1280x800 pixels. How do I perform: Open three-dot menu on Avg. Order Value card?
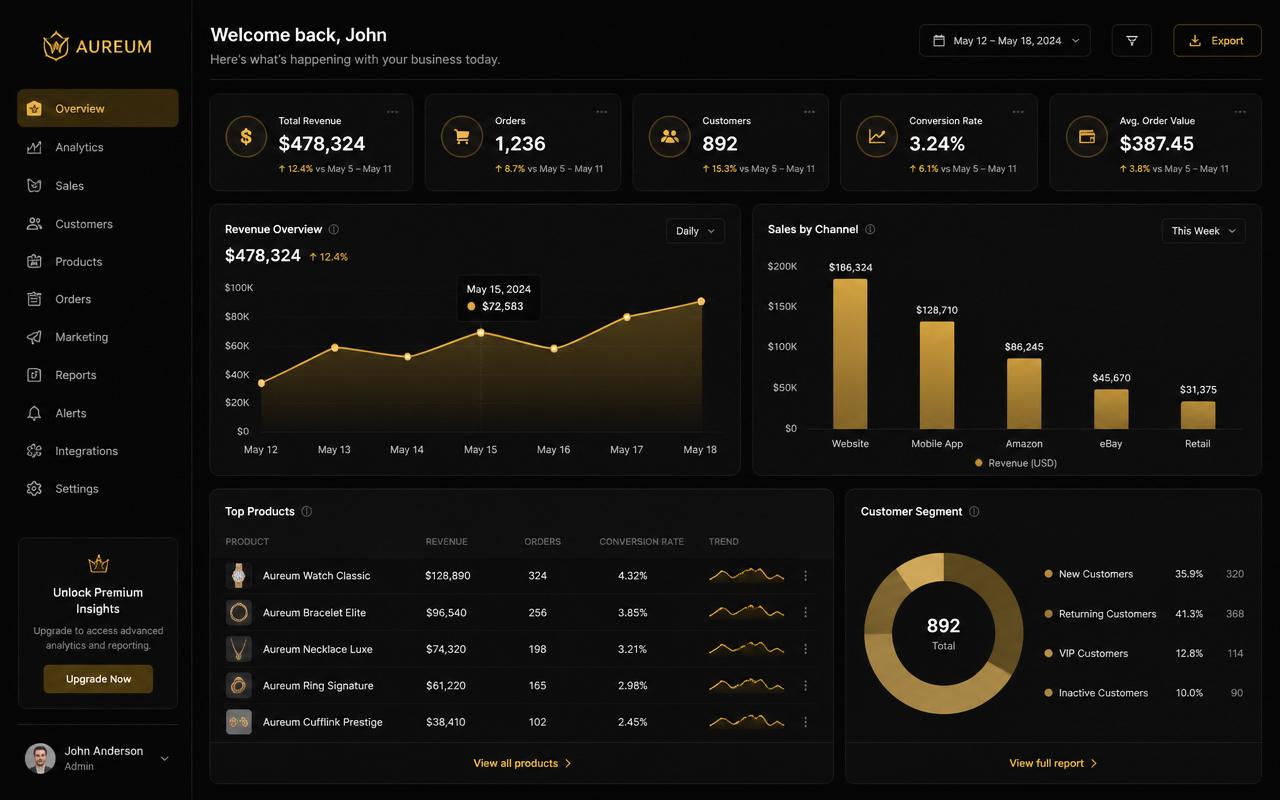tap(1240, 112)
